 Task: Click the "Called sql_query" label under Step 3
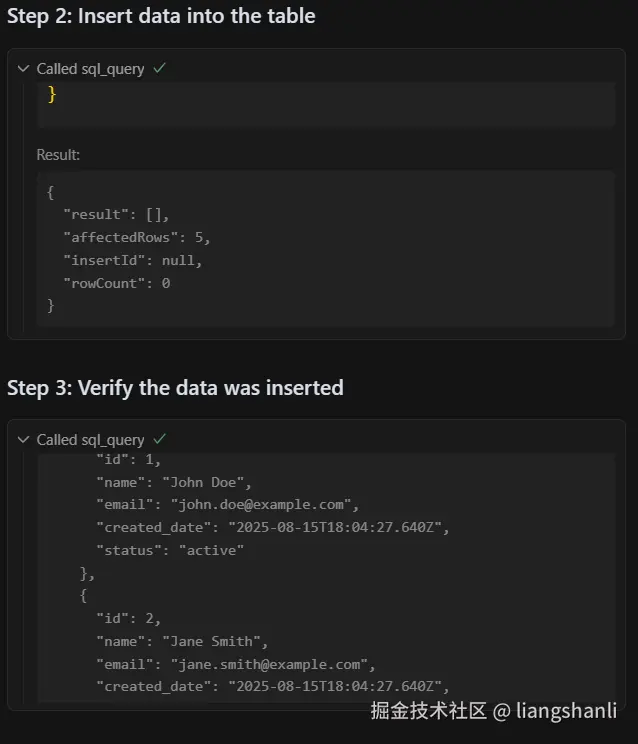point(90,440)
